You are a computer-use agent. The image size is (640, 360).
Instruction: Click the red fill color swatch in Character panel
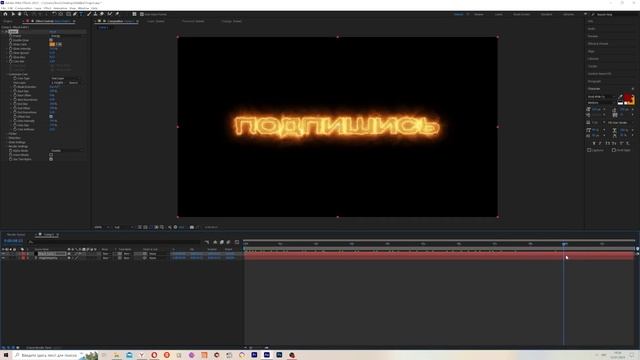[628, 97]
